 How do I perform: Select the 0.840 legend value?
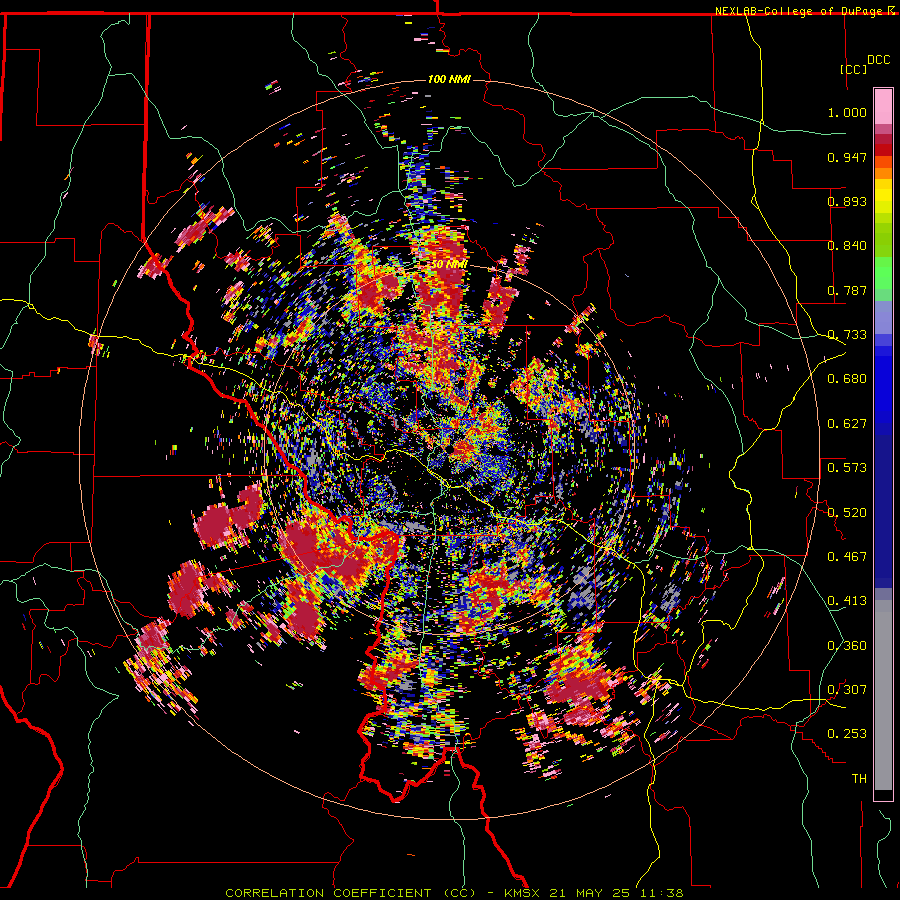tap(847, 246)
